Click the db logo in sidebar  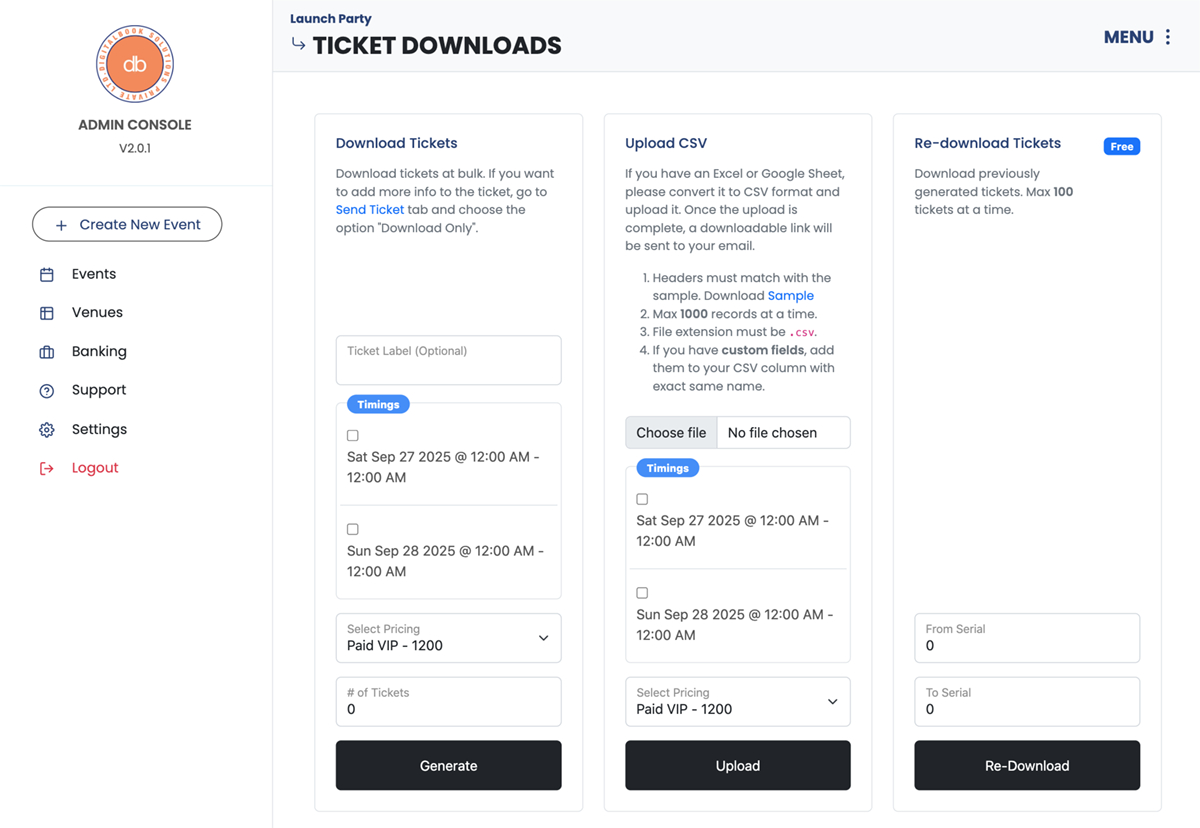click(x=135, y=64)
